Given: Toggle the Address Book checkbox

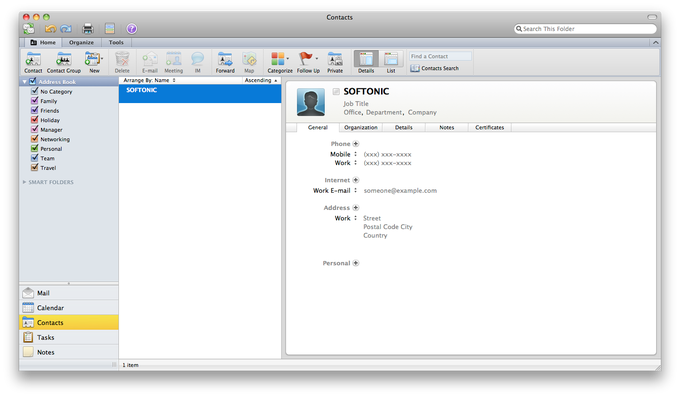Looking at the screenshot, I should coord(33,81).
